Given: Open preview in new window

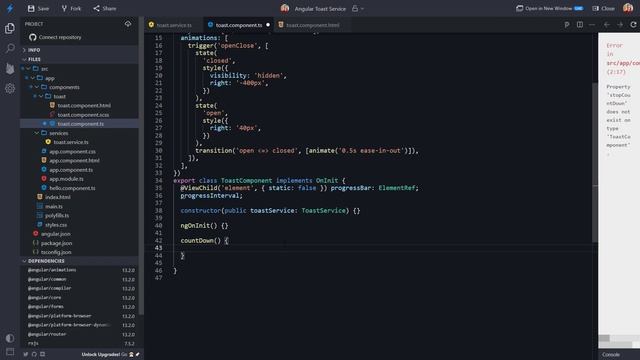Looking at the screenshot, I should pyautogui.click(x=549, y=8).
